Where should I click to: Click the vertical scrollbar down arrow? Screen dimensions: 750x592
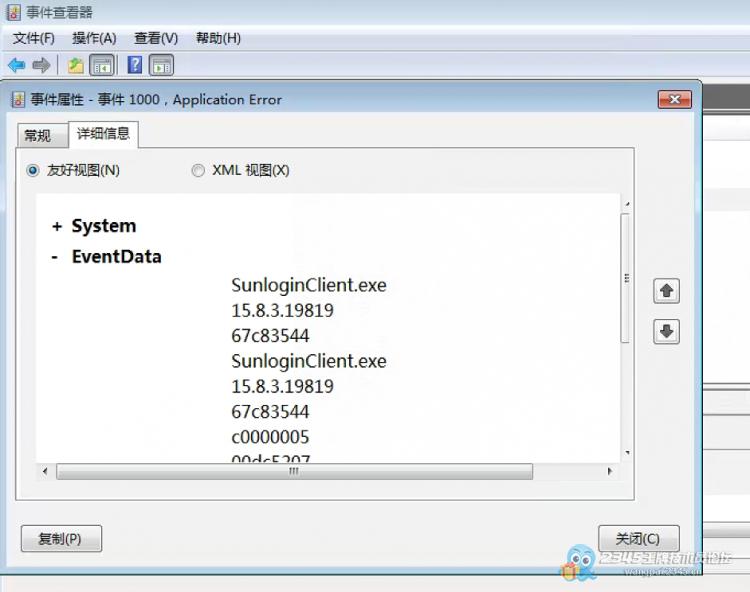click(x=627, y=452)
